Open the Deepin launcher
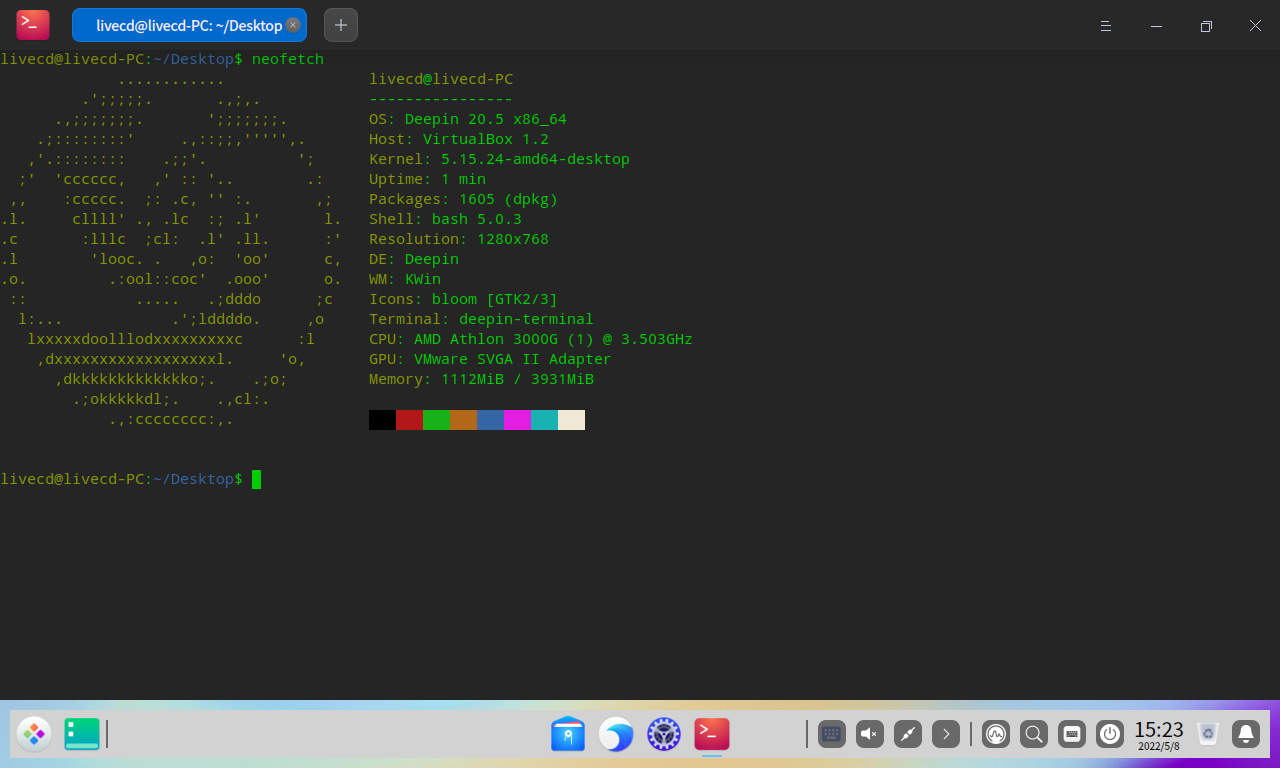The width and height of the screenshot is (1280, 768). click(34, 735)
